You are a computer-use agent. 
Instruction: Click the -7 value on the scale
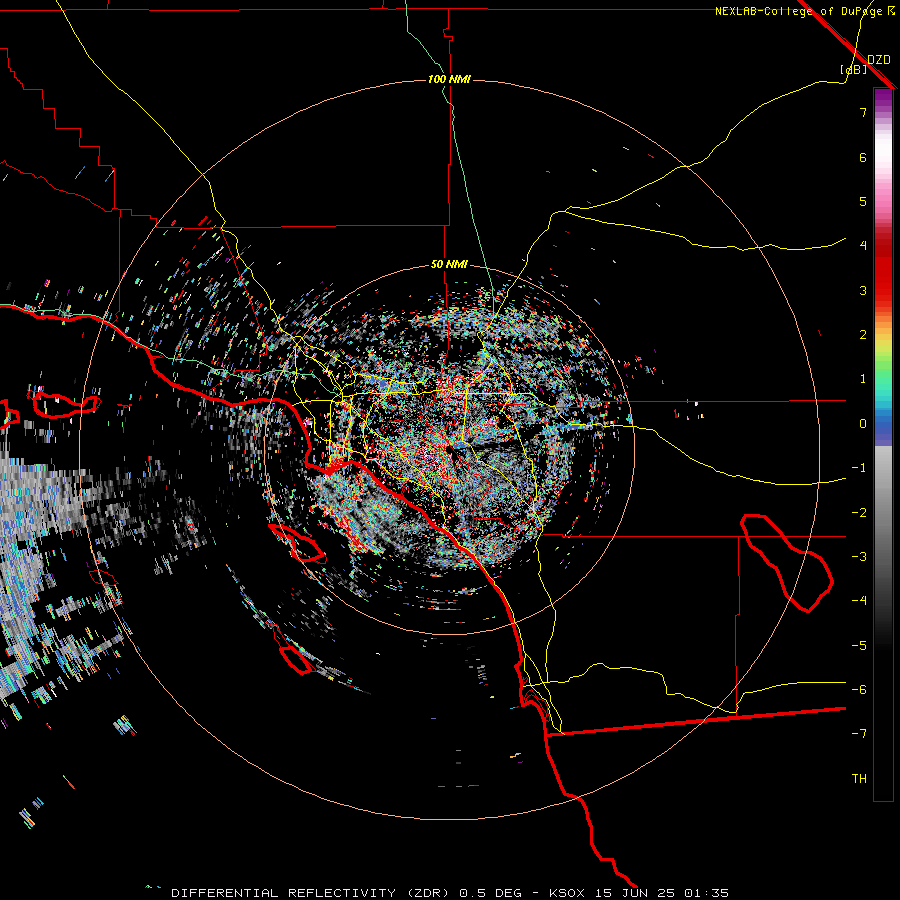(x=859, y=734)
